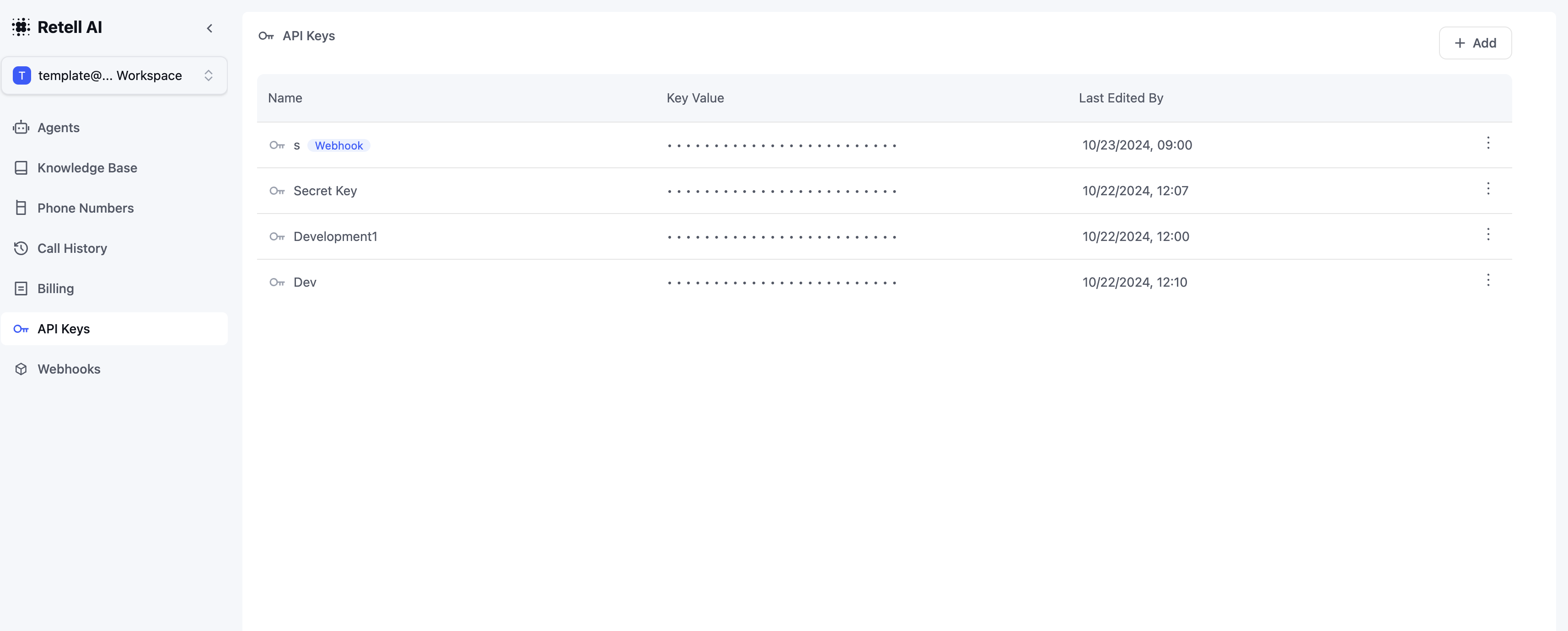Click the plus icon on Add button
Screen dimensions: 1568x631
(x=1460, y=43)
